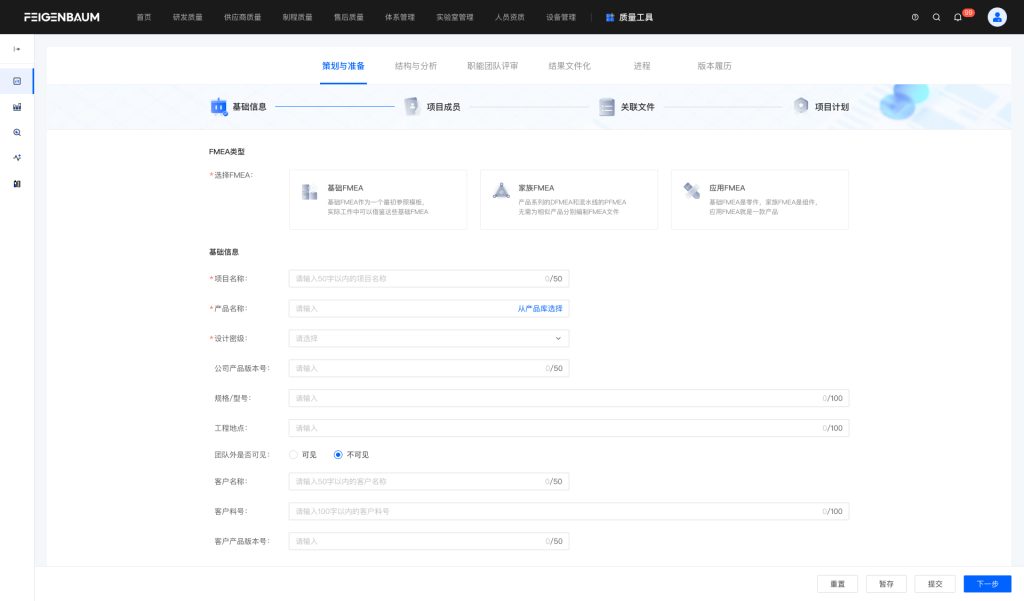
Task: Click the 重置 button
Action: (x=837, y=584)
